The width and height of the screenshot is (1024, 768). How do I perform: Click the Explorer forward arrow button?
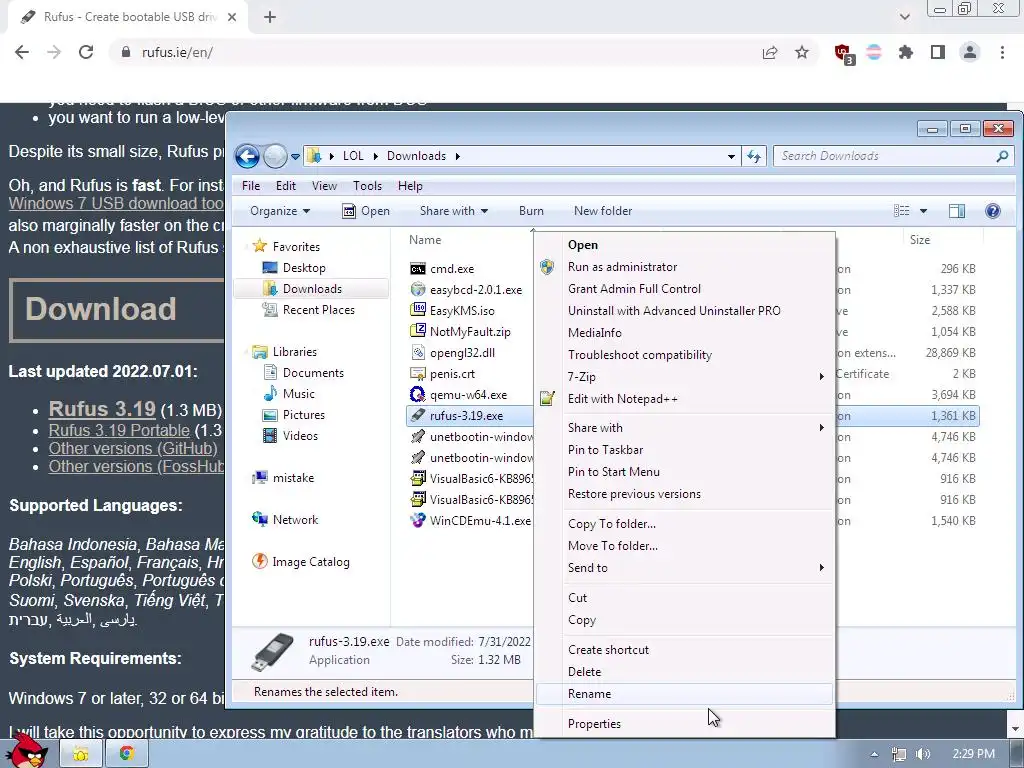pos(275,156)
